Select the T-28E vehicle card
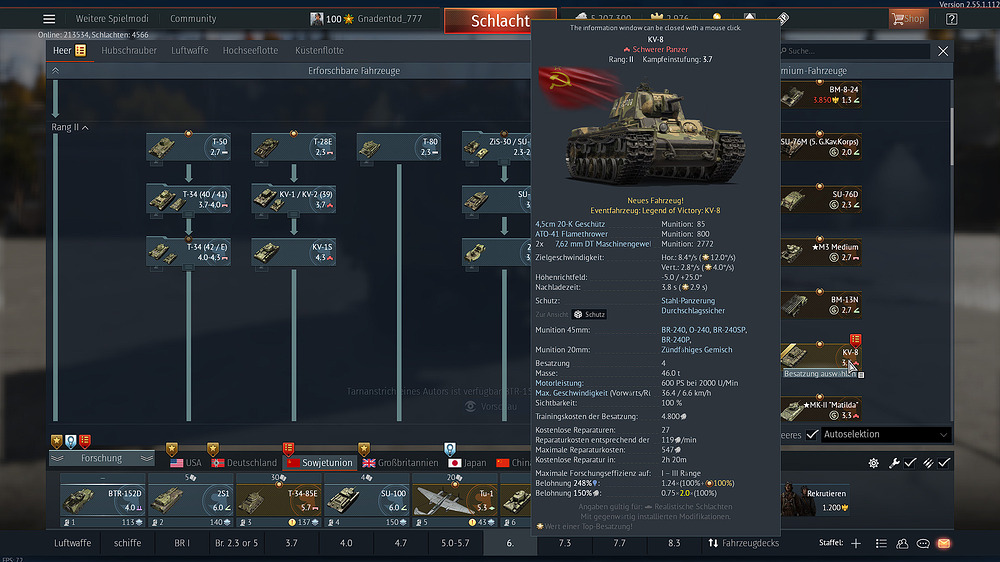 click(x=293, y=147)
